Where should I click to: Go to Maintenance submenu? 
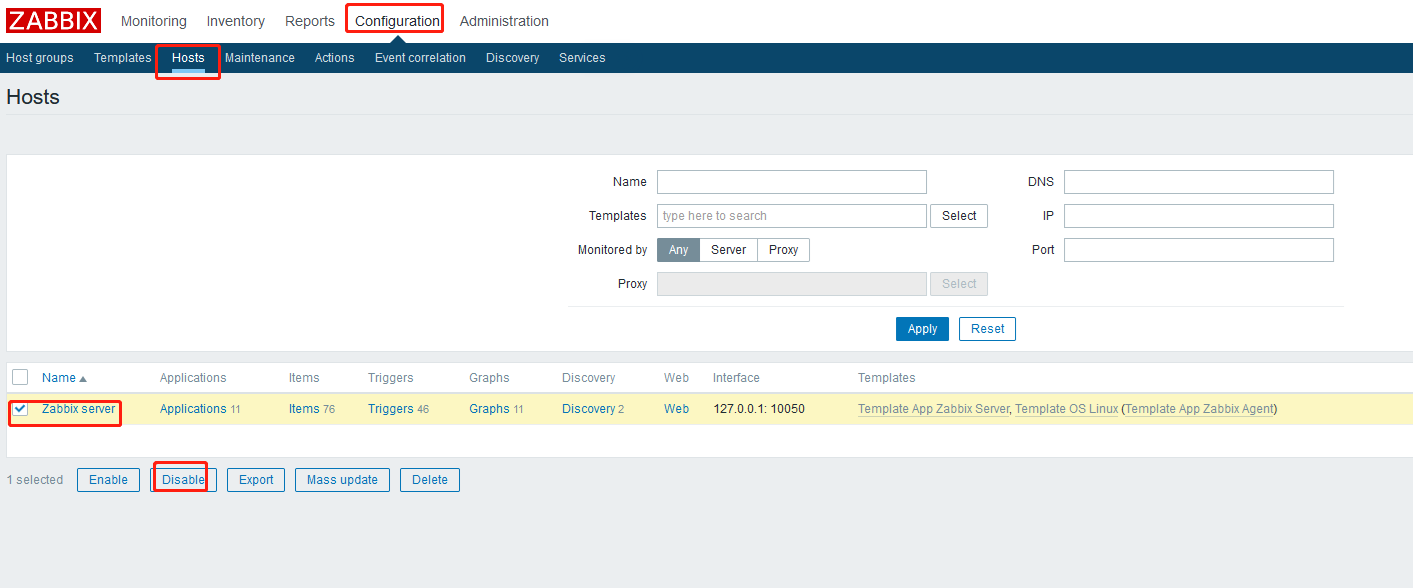coord(260,58)
